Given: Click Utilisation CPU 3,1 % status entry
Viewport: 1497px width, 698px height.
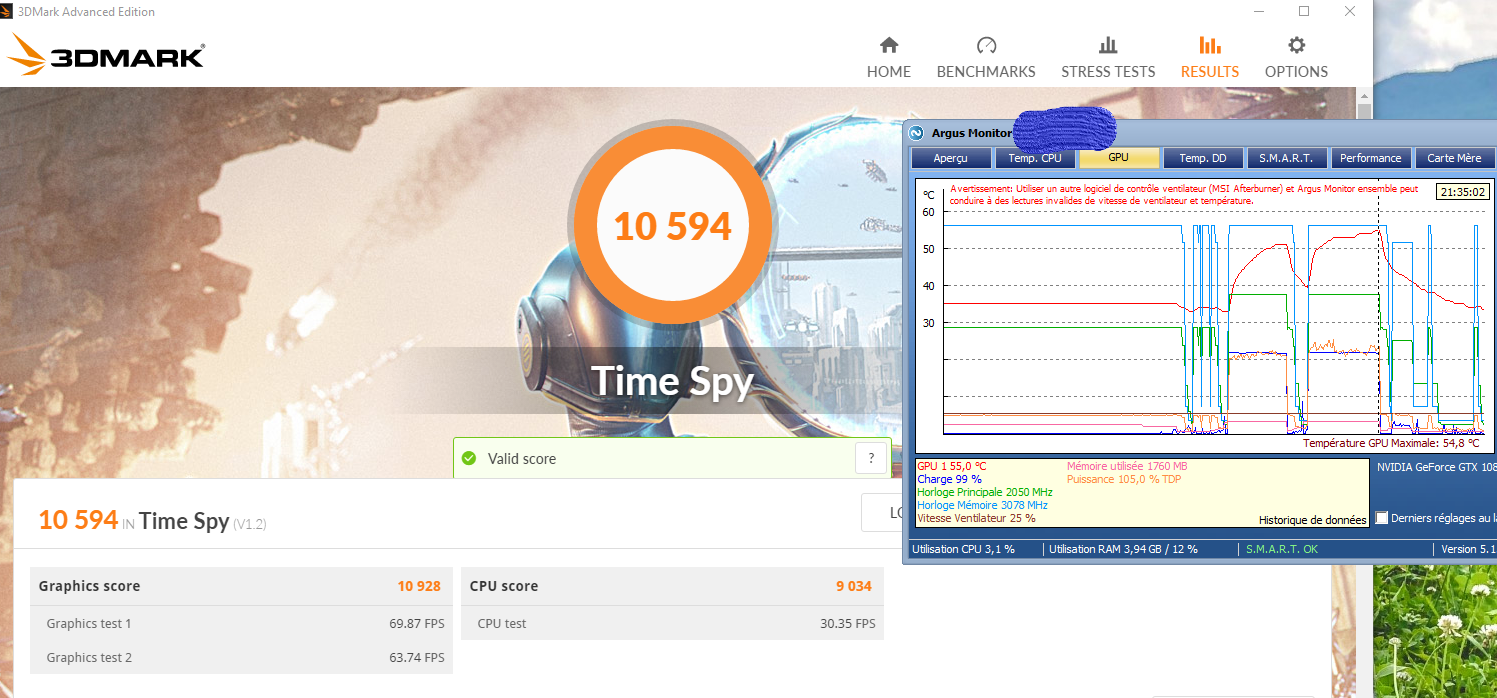Looking at the screenshot, I should [963, 549].
